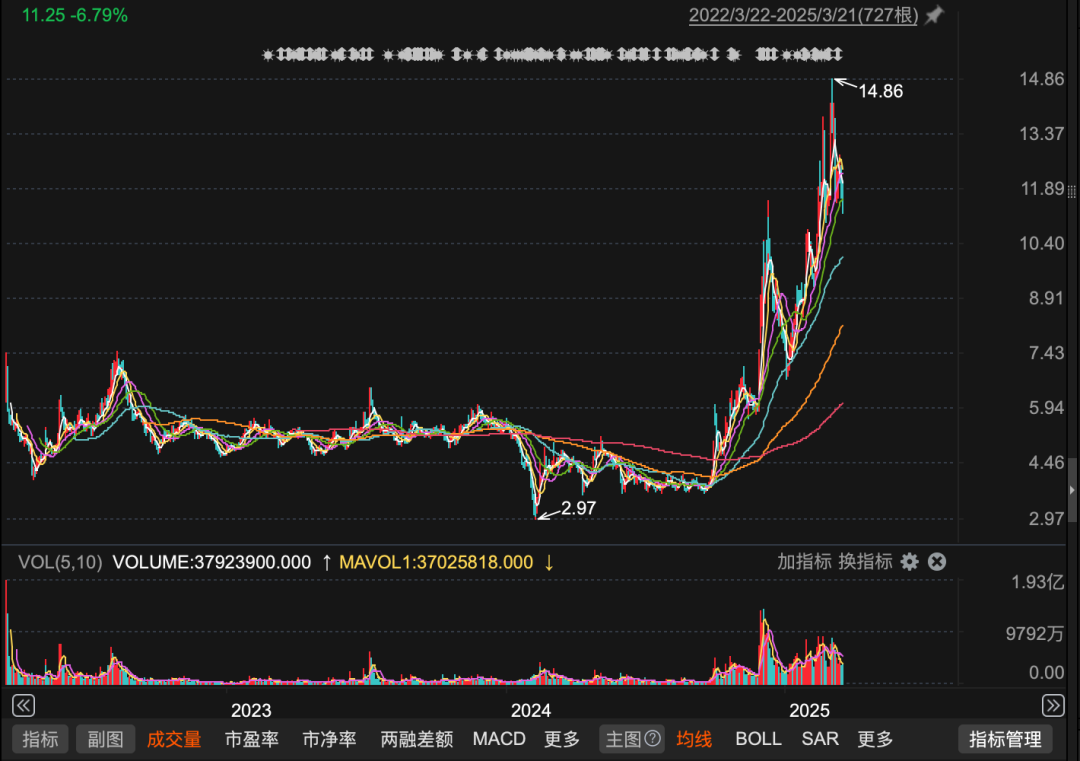The width and height of the screenshot is (1080, 761).
Task: Select the MACD indicator
Action: 498,738
